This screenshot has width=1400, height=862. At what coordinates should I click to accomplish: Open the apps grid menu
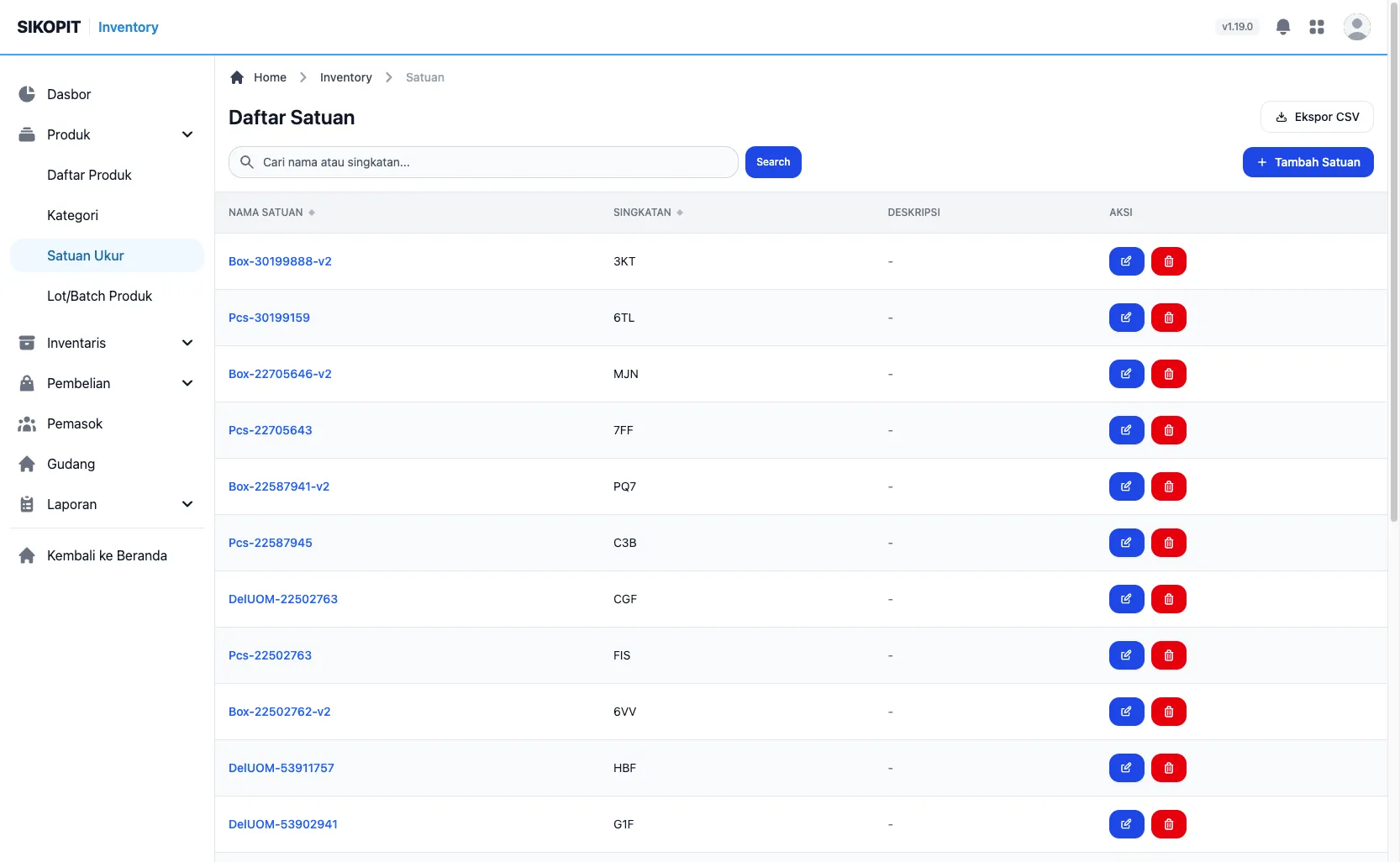pos(1317,27)
